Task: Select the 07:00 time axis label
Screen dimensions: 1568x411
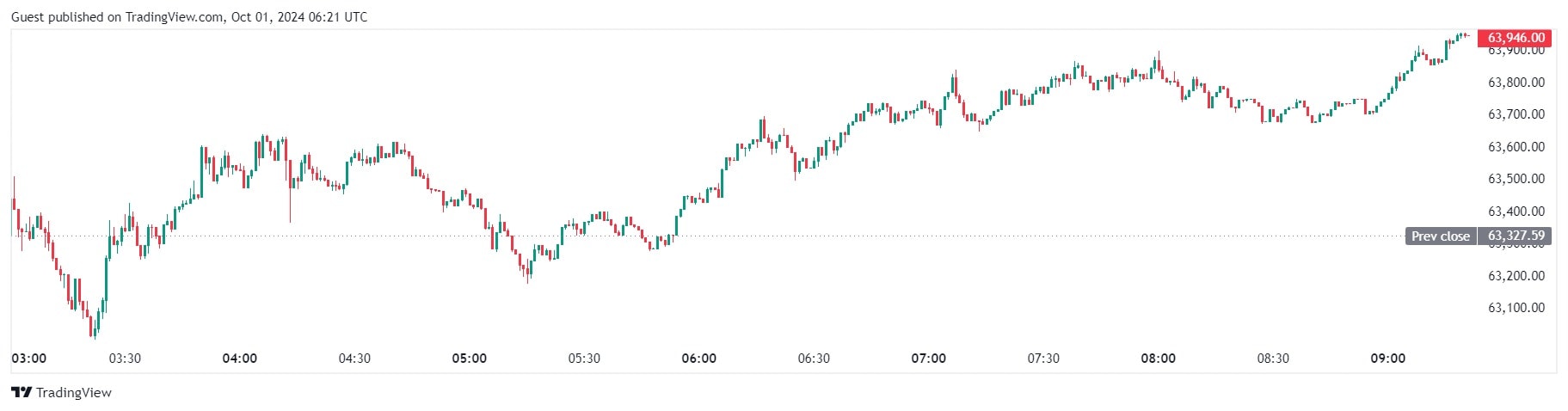Action: point(929,359)
